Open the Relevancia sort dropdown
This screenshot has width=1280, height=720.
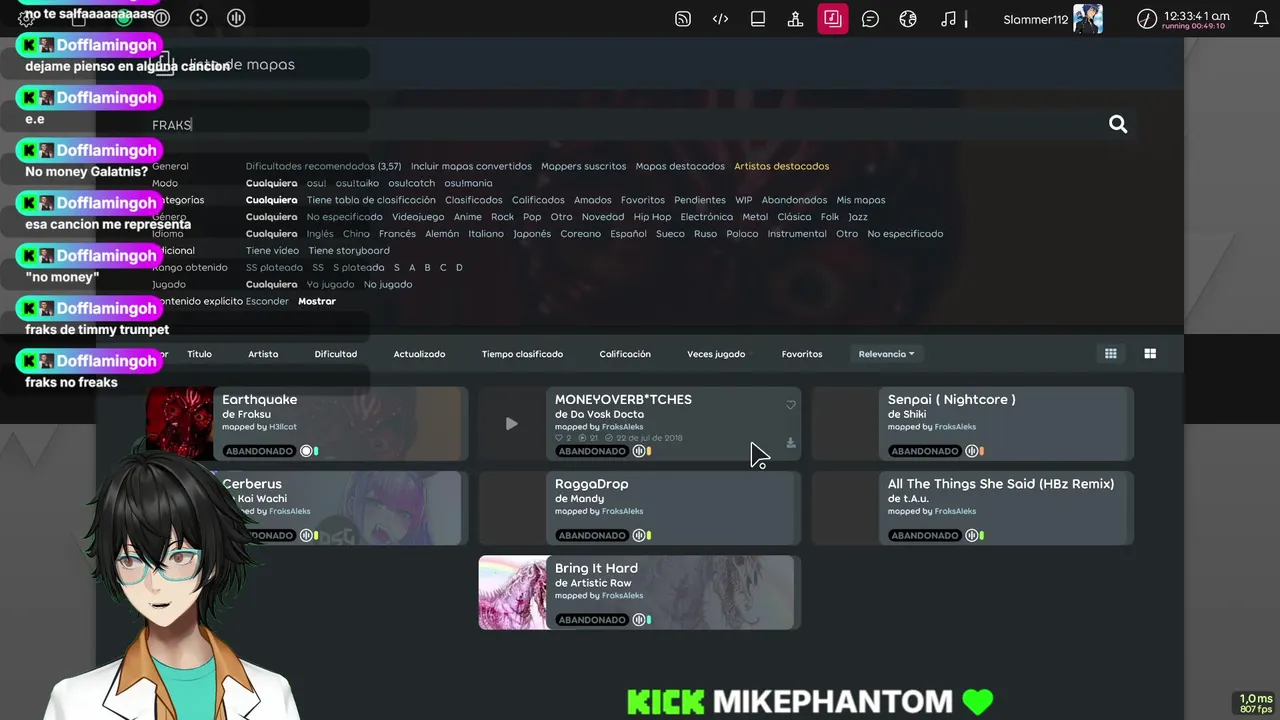coord(886,354)
